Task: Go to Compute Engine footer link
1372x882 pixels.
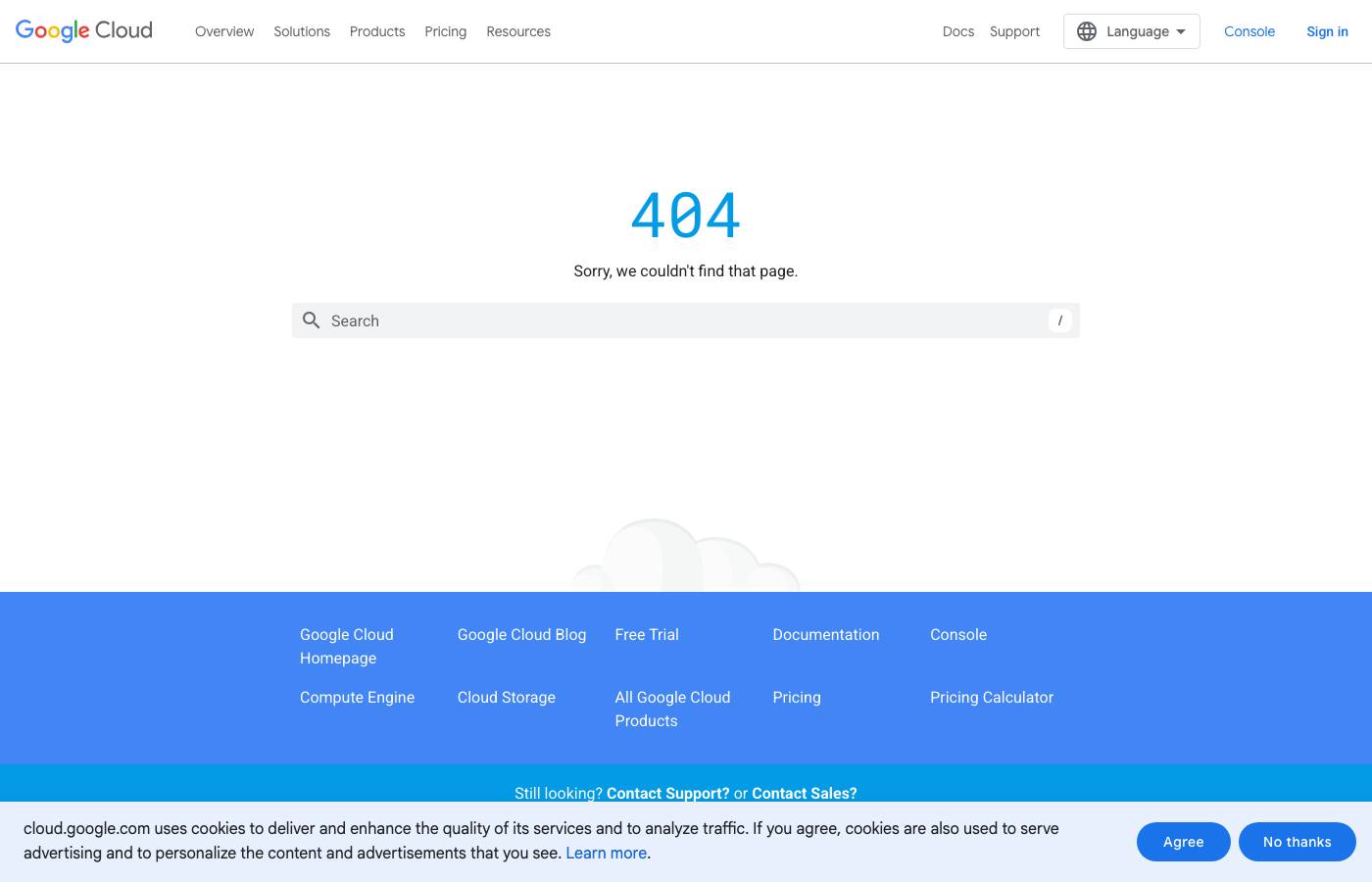Action: pos(357,697)
